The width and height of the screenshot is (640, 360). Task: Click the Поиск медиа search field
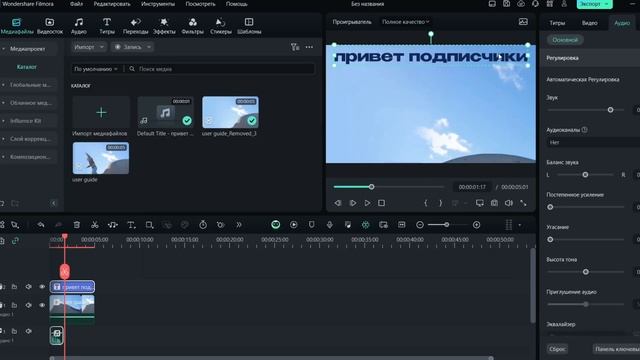pyautogui.click(x=220, y=69)
